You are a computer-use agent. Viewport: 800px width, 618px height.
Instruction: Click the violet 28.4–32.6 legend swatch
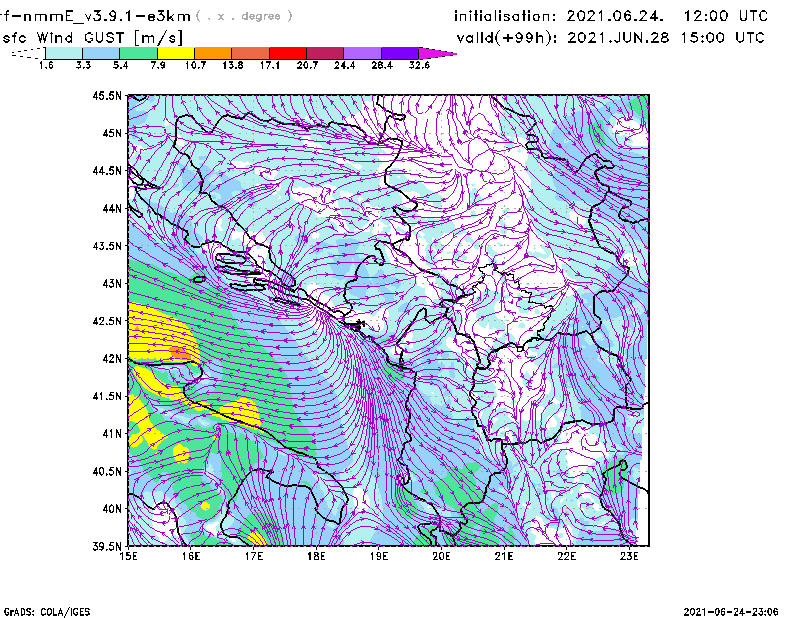[x=399, y=53]
